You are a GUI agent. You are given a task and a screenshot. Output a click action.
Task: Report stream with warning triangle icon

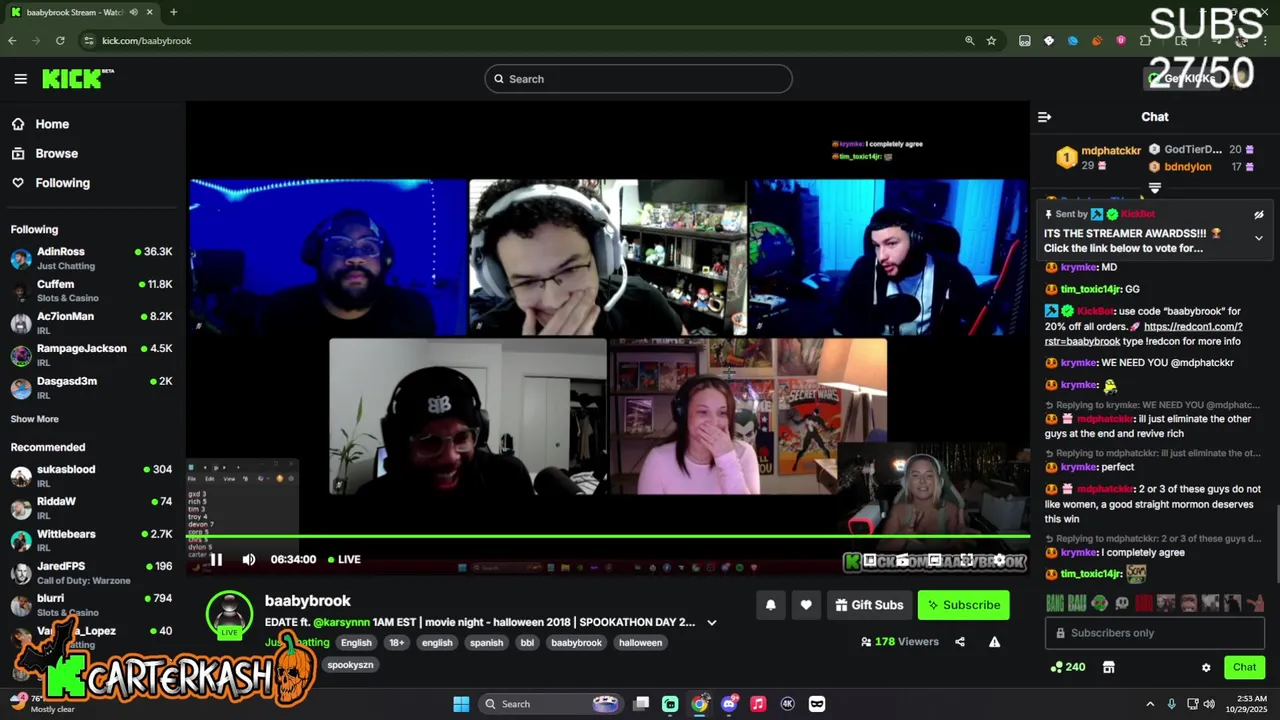pos(994,642)
